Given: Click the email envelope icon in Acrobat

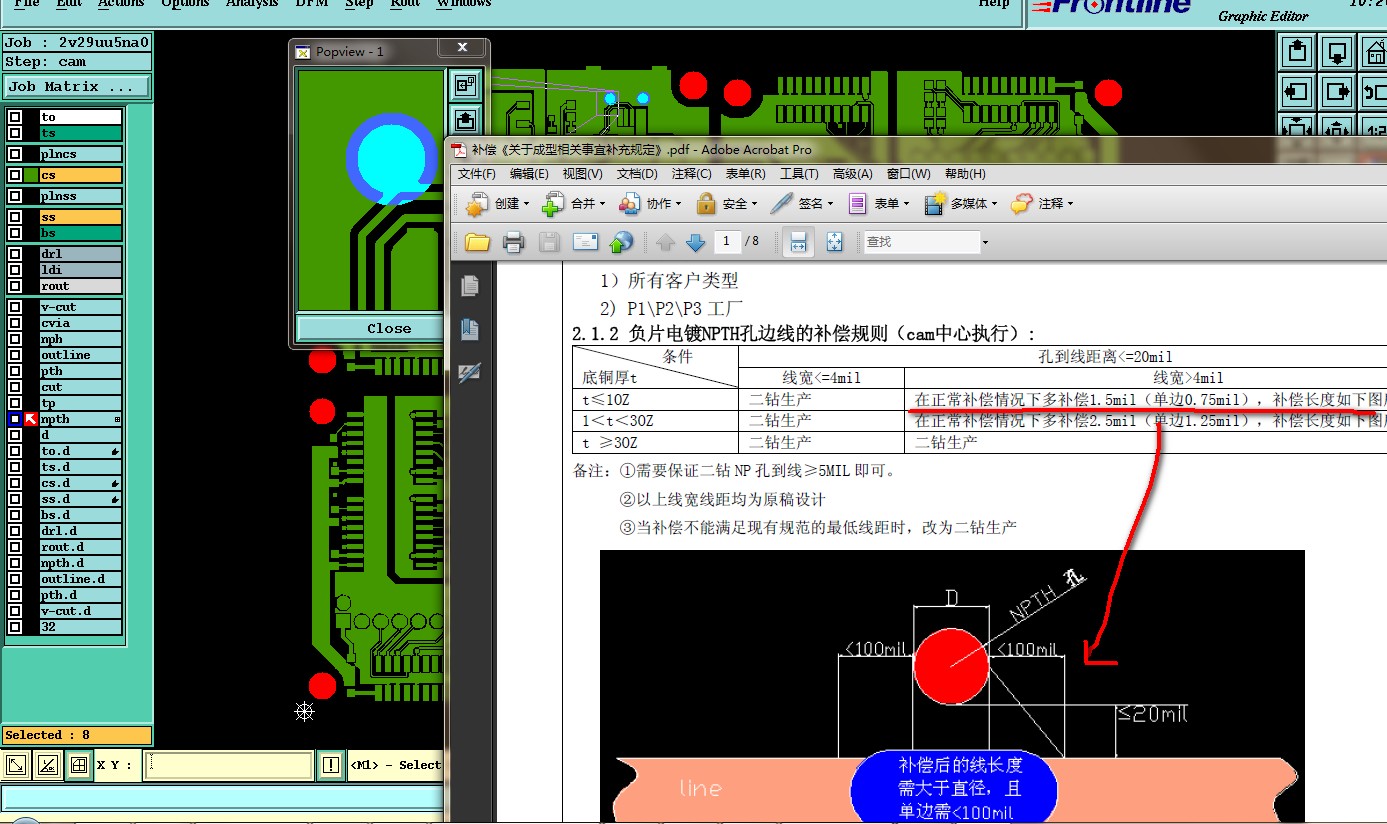Looking at the screenshot, I should point(585,242).
